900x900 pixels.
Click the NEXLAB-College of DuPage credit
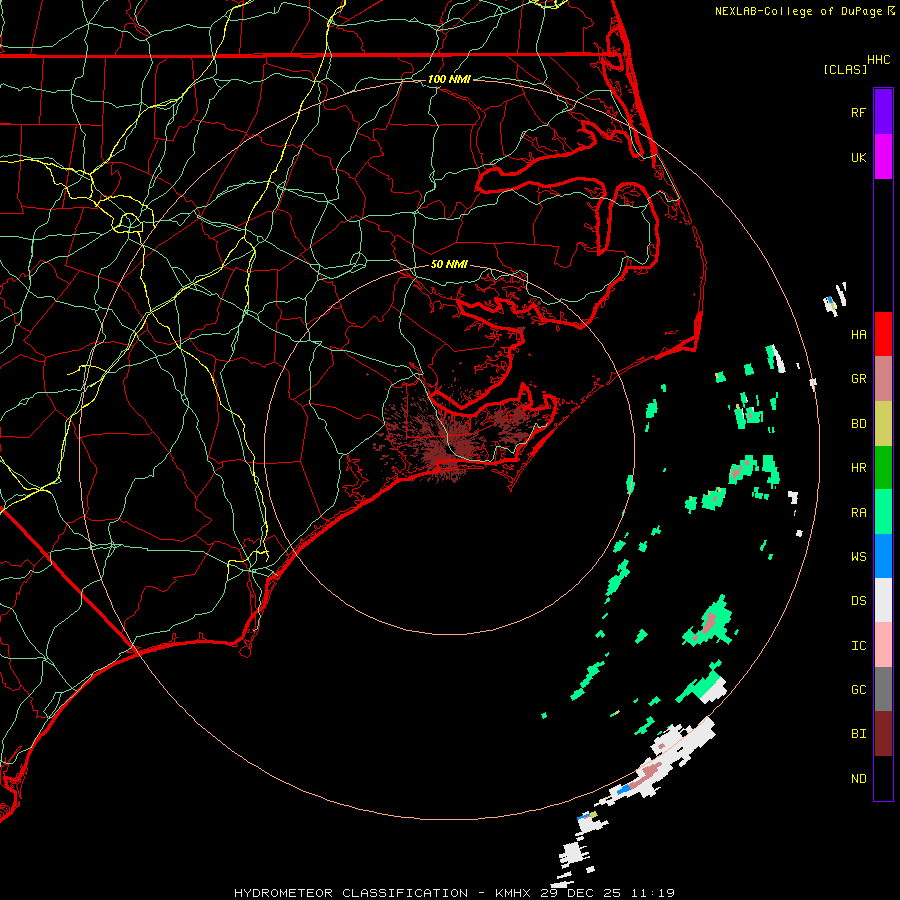click(804, 11)
